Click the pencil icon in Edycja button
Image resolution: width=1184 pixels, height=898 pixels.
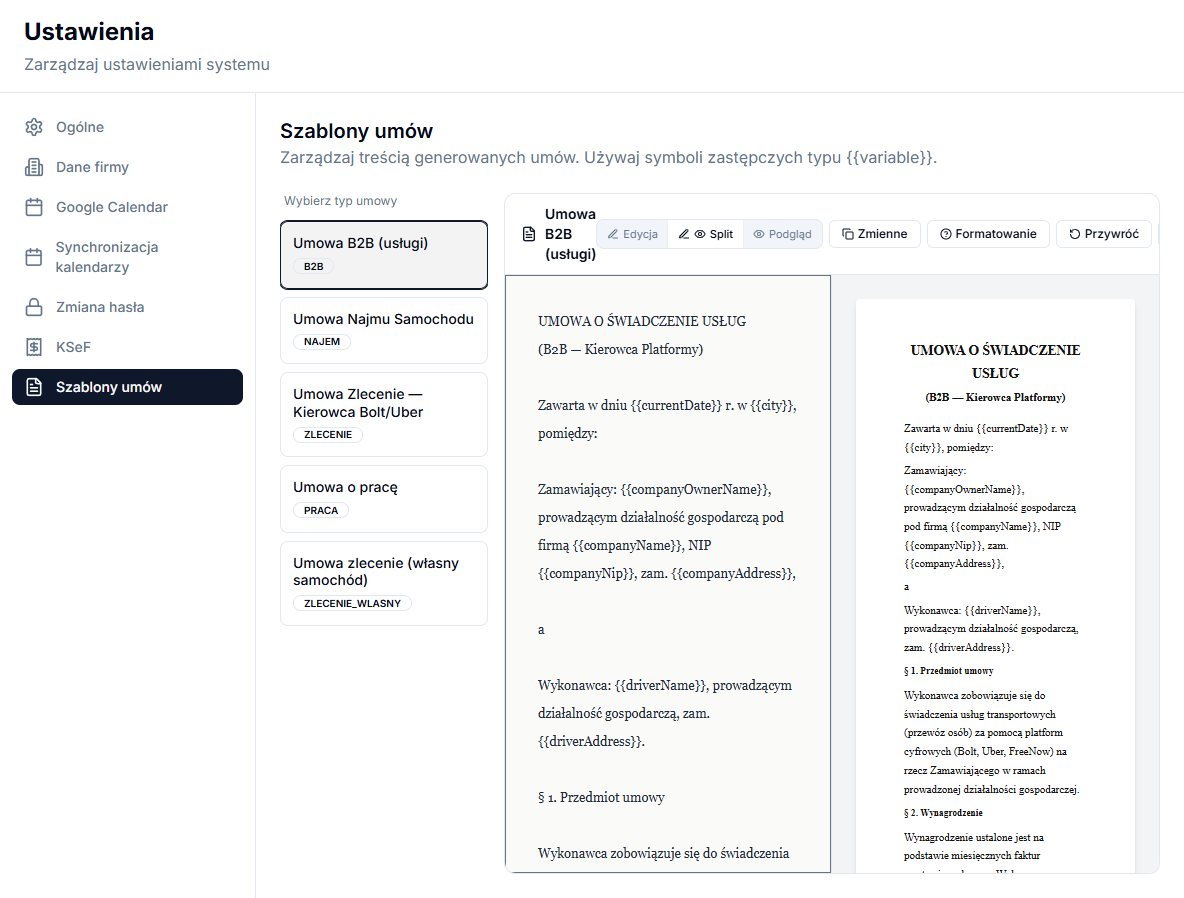pyautogui.click(x=613, y=234)
